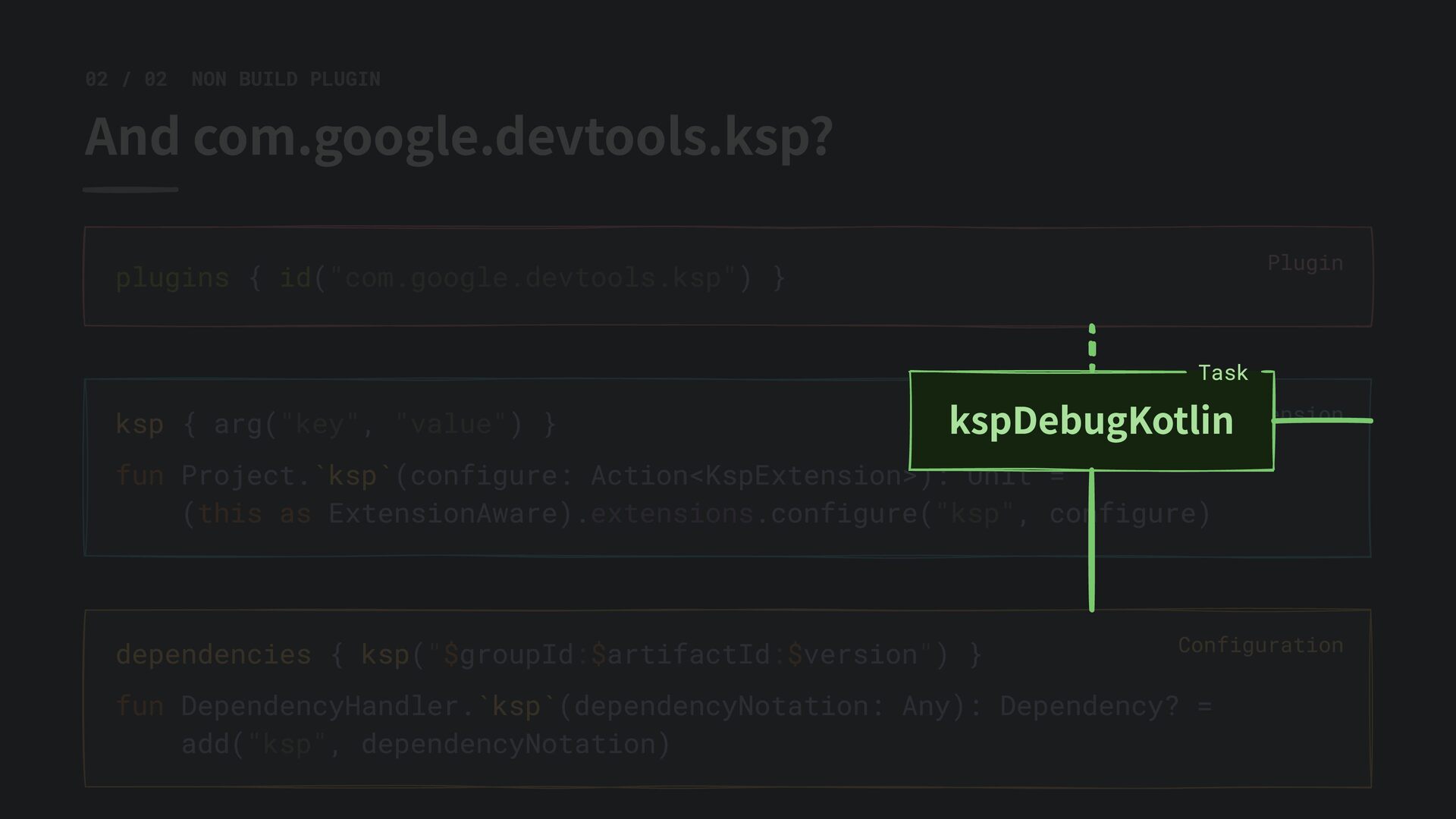
Task: Click the green Task label
Action: coord(1222,373)
